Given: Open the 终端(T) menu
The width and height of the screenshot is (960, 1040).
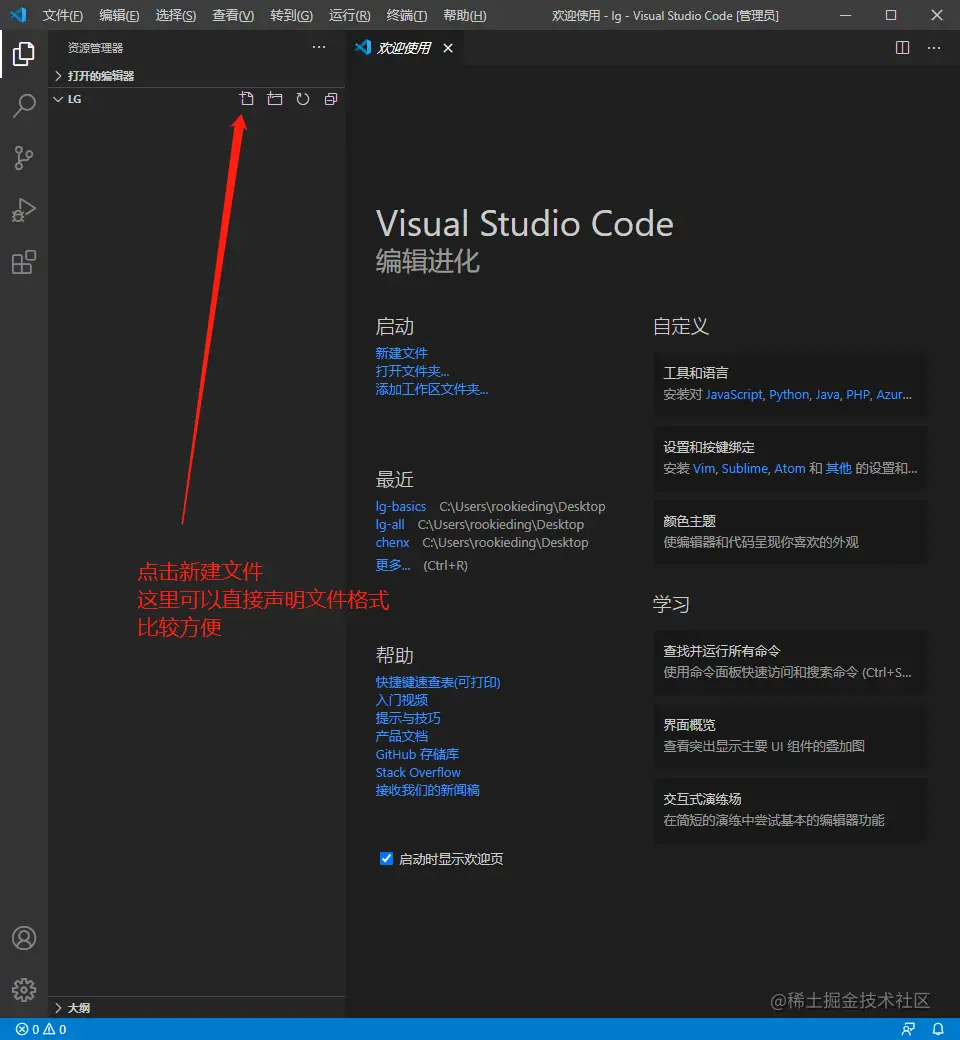Looking at the screenshot, I should pos(407,15).
